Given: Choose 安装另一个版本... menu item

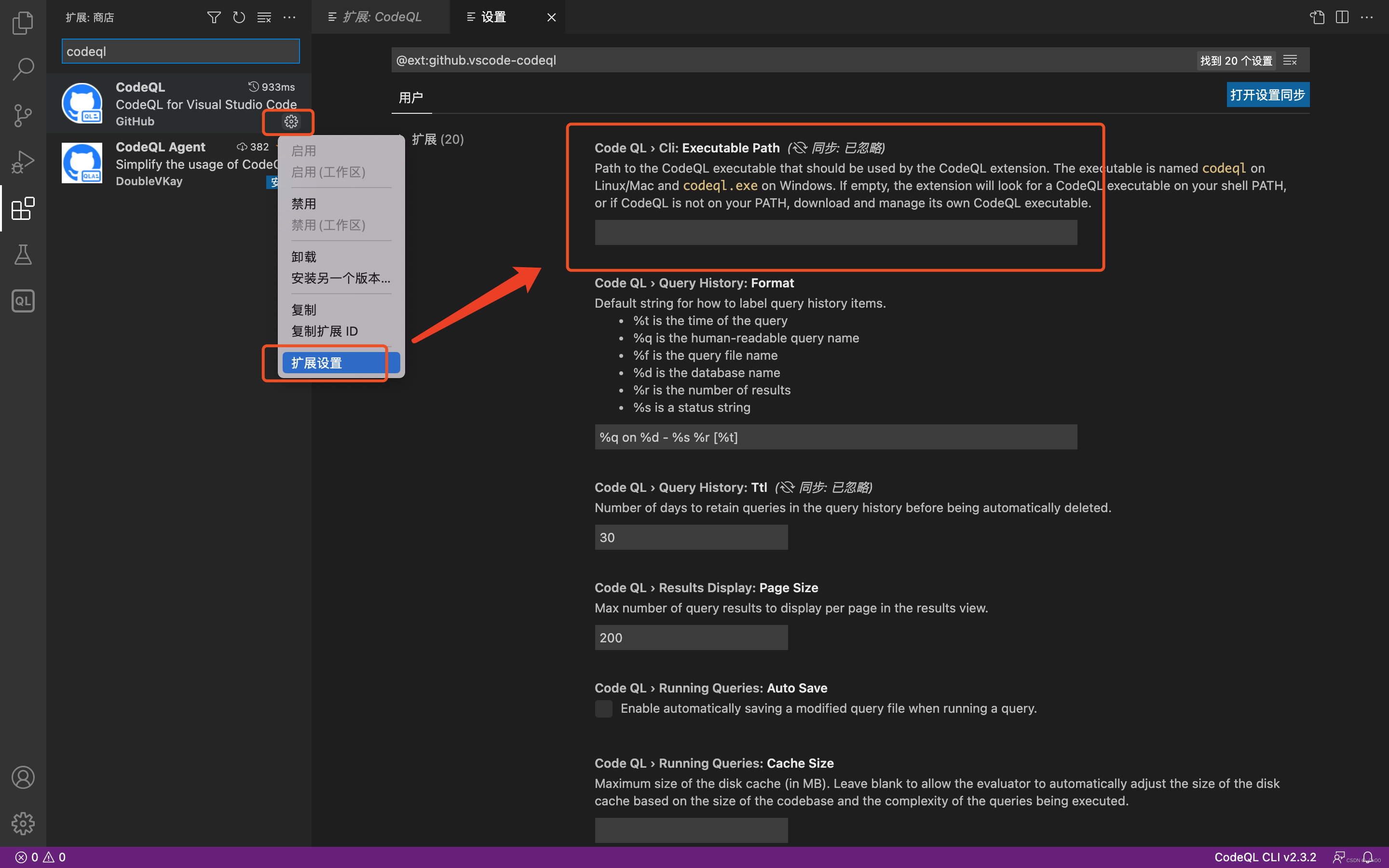Looking at the screenshot, I should (x=341, y=278).
